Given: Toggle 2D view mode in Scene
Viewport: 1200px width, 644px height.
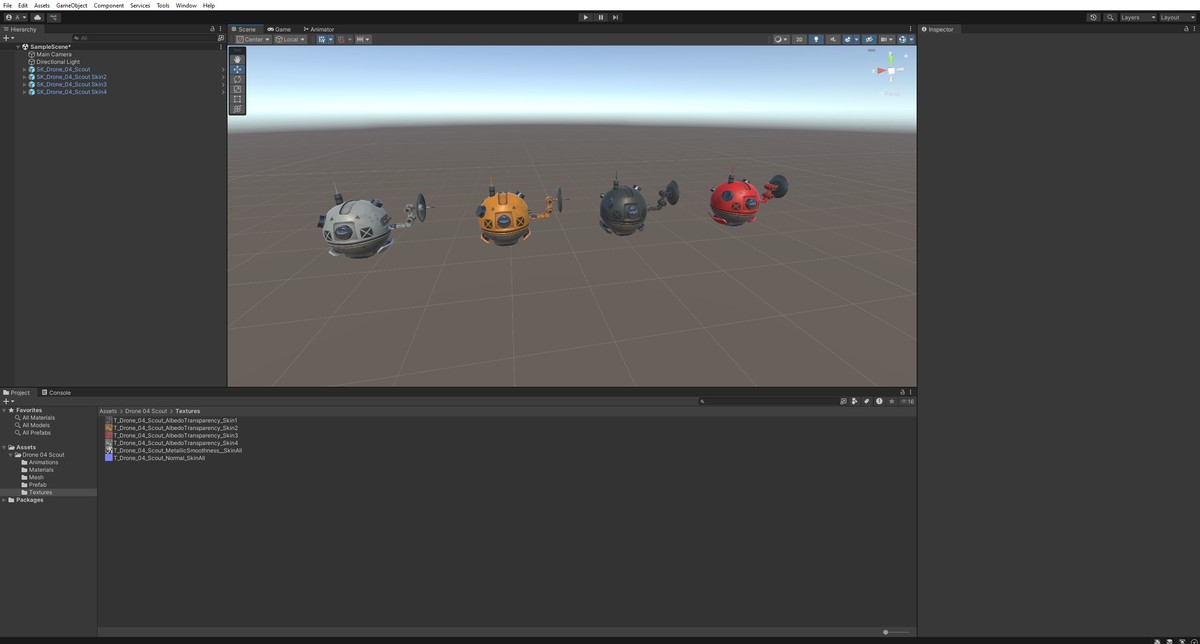Looking at the screenshot, I should coord(798,39).
